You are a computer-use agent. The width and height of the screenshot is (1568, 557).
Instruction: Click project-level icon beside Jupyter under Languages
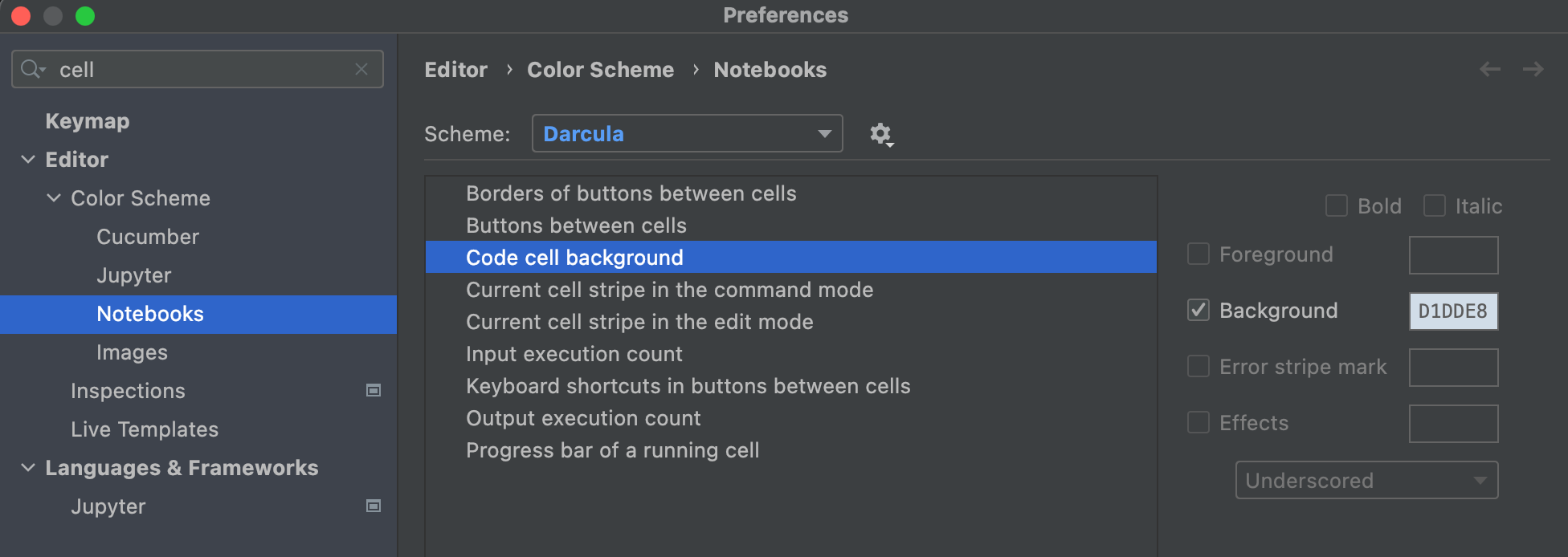tap(374, 506)
